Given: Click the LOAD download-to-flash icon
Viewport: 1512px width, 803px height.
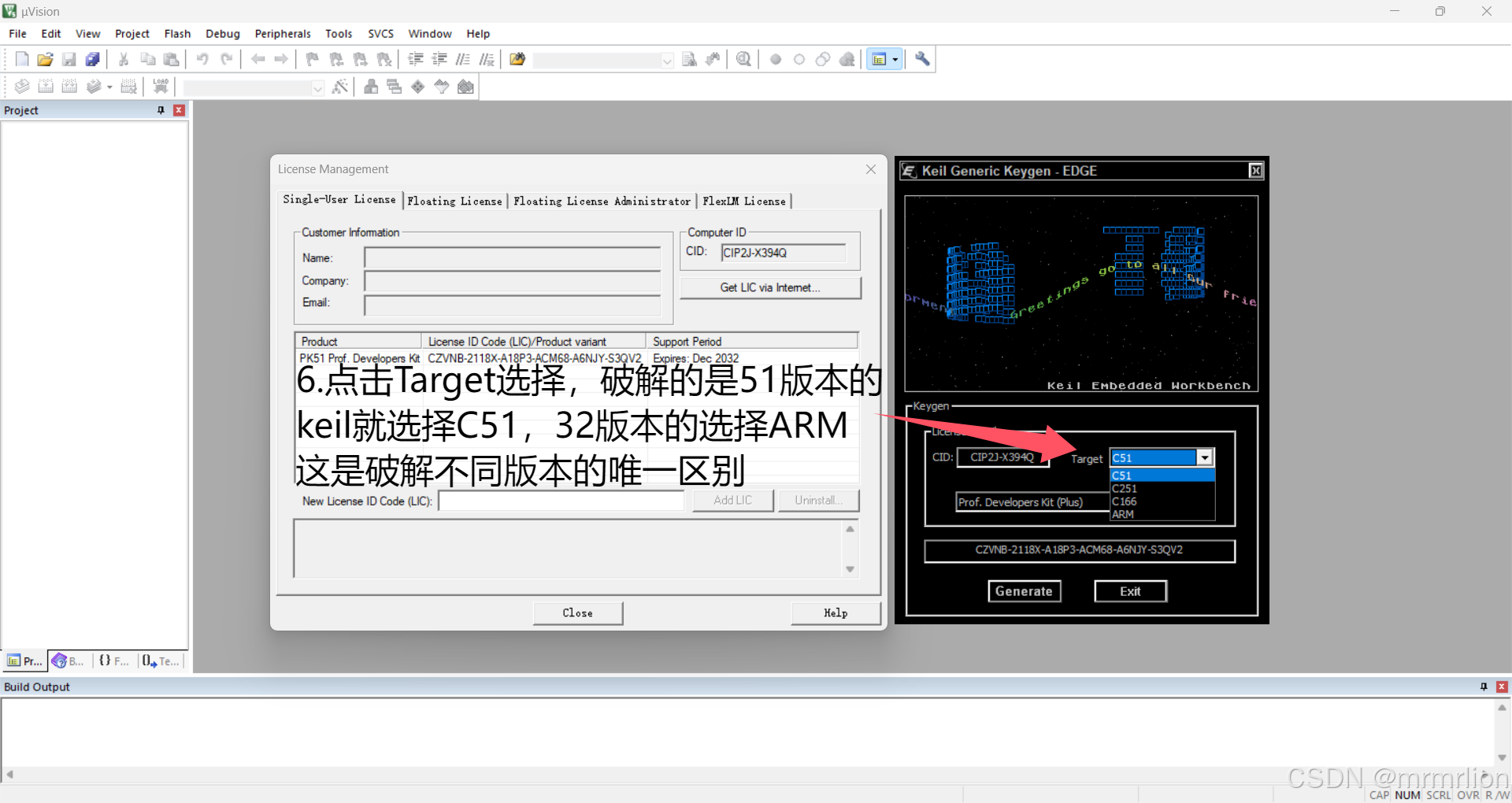Looking at the screenshot, I should (161, 87).
